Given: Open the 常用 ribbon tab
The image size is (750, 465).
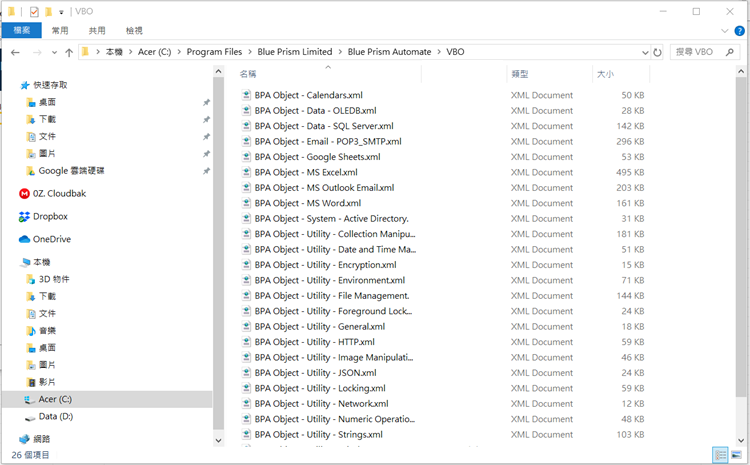Looking at the screenshot, I should (x=60, y=30).
